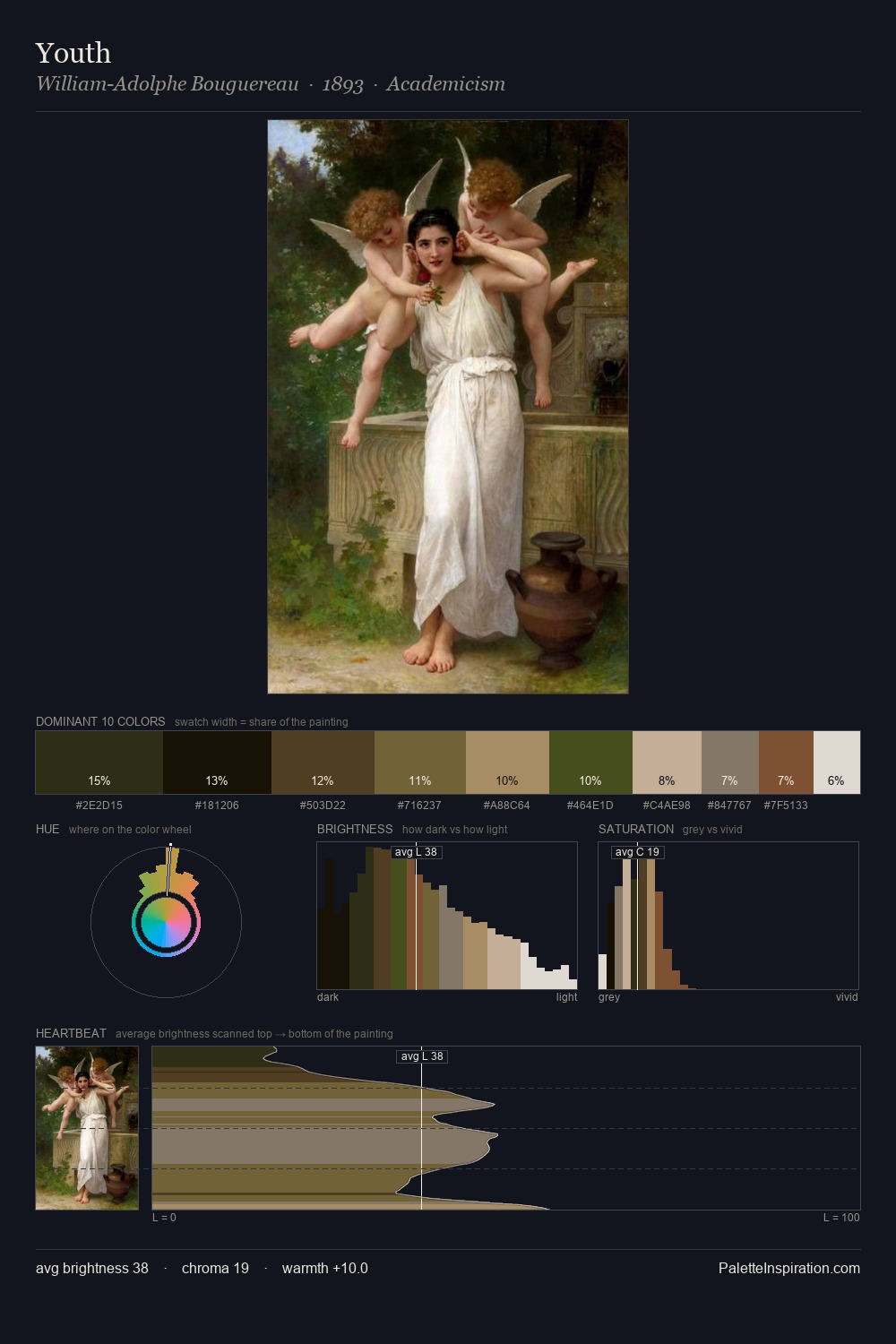The image size is (896, 1344).
Task: Click the 'vivid' axis label
Action: click(847, 997)
